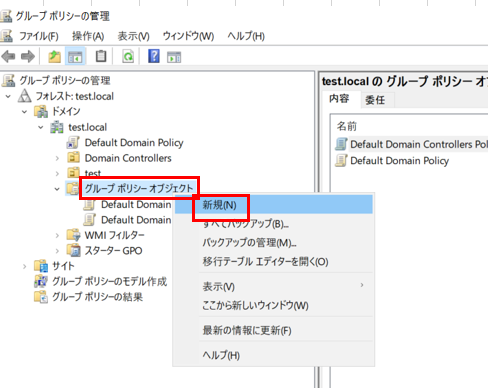Expand the サイト node

pos(25,266)
